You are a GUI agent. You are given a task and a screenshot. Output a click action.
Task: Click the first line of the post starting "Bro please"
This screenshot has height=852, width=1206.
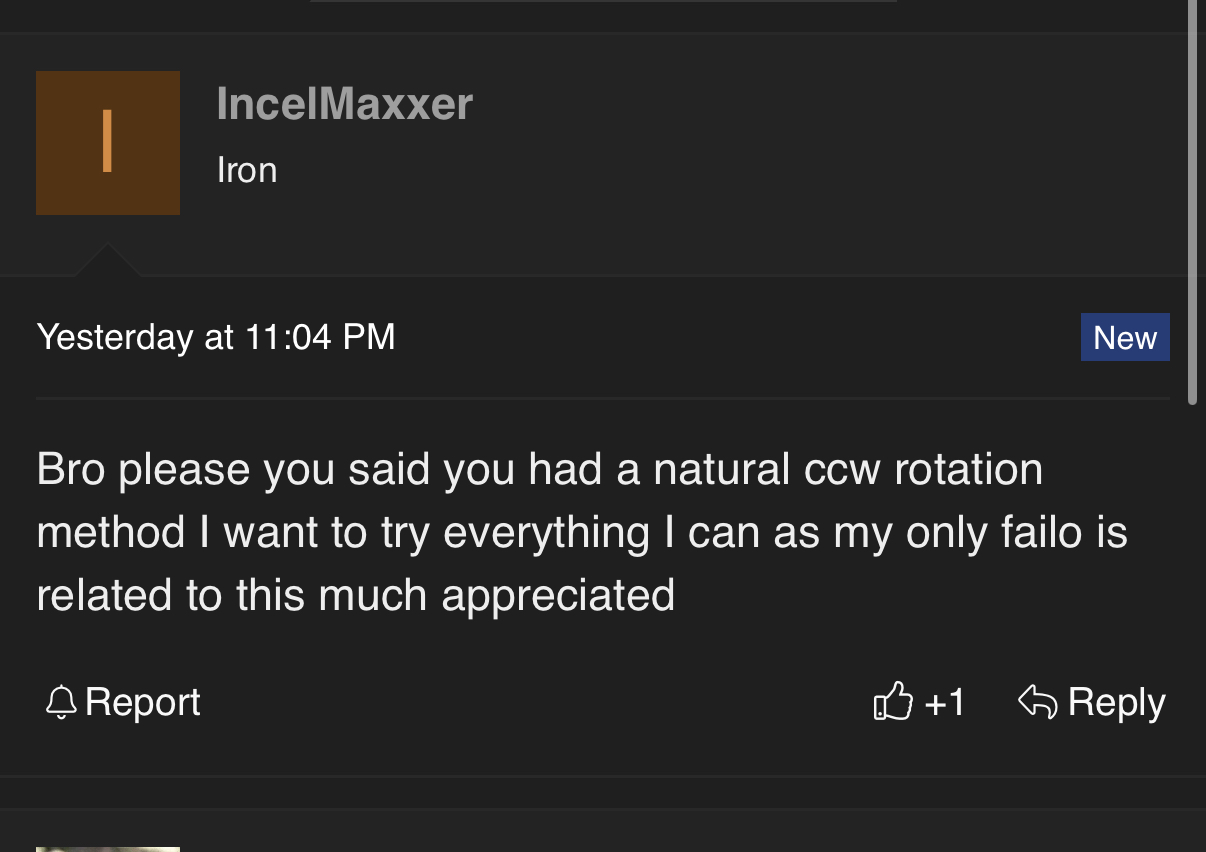(540, 469)
